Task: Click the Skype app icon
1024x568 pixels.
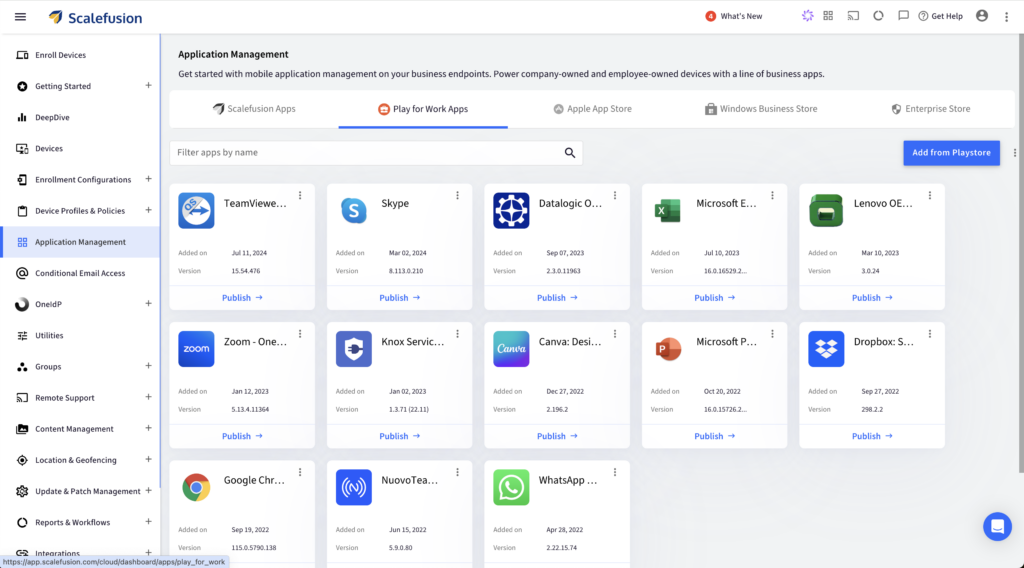Action: coord(354,210)
